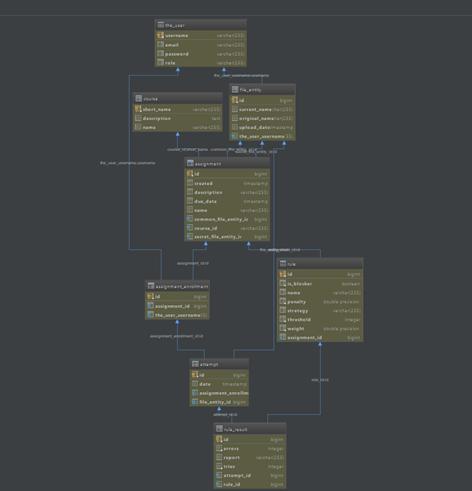Click primary key icon beside id in rule_result
472x491 pixels.
point(219,439)
